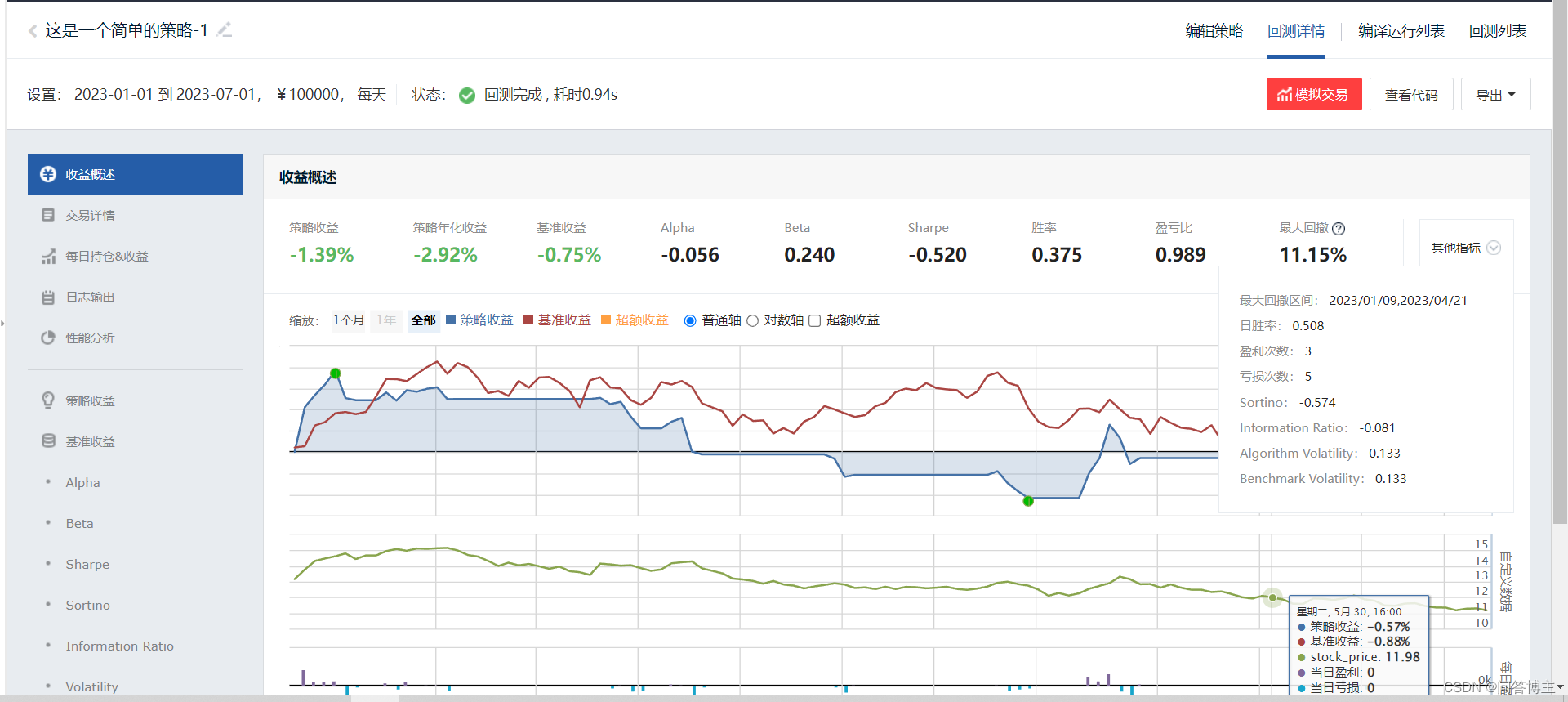Open 策略收益 in the sidebar
Image resolution: width=1568 pixels, height=702 pixels.
[x=90, y=400]
